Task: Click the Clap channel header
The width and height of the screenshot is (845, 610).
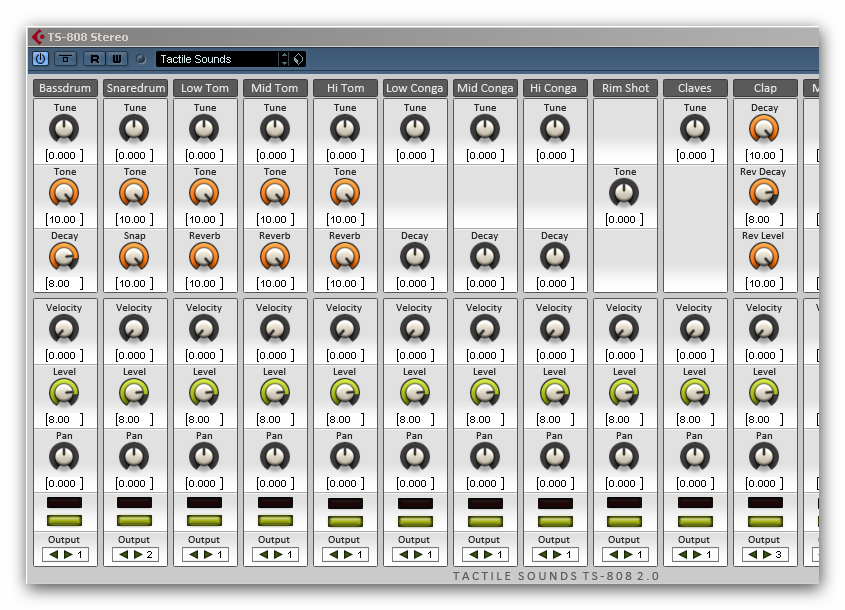Action: [x=765, y=88]
